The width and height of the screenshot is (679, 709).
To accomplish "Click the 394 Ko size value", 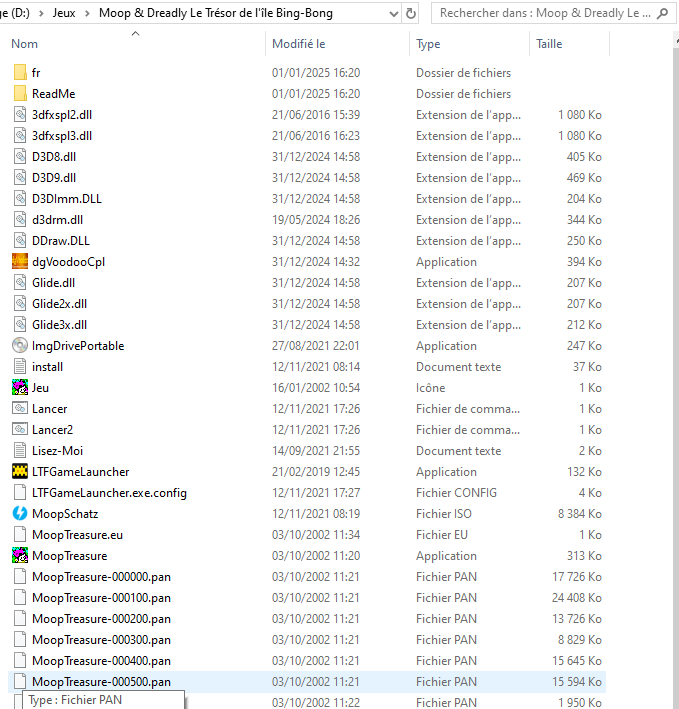I will click(584, 261).
